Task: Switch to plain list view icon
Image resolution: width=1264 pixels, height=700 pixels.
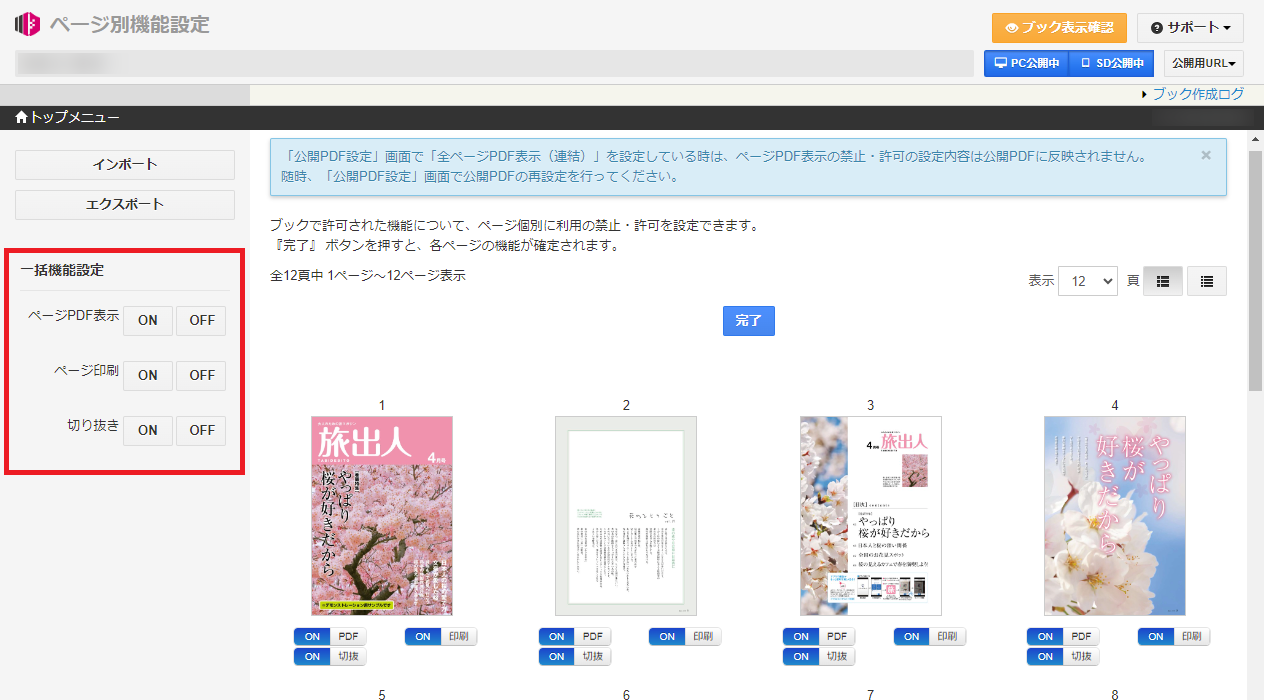Action: click(1206, 282)
